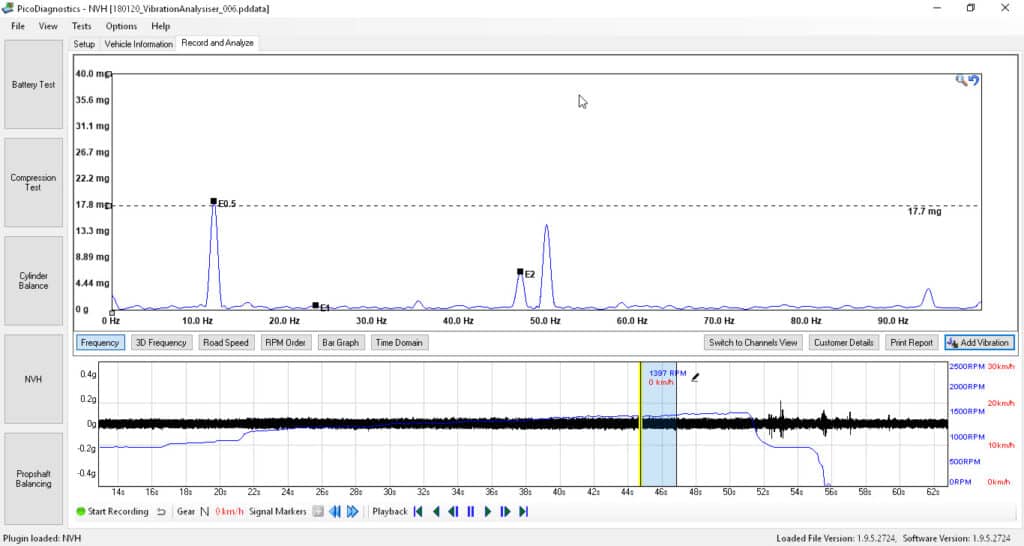Go to previous signal marker
Image resolution: width=1024 pixels, height=546 pixels.
pyautogui.click(x=336, y=512)
